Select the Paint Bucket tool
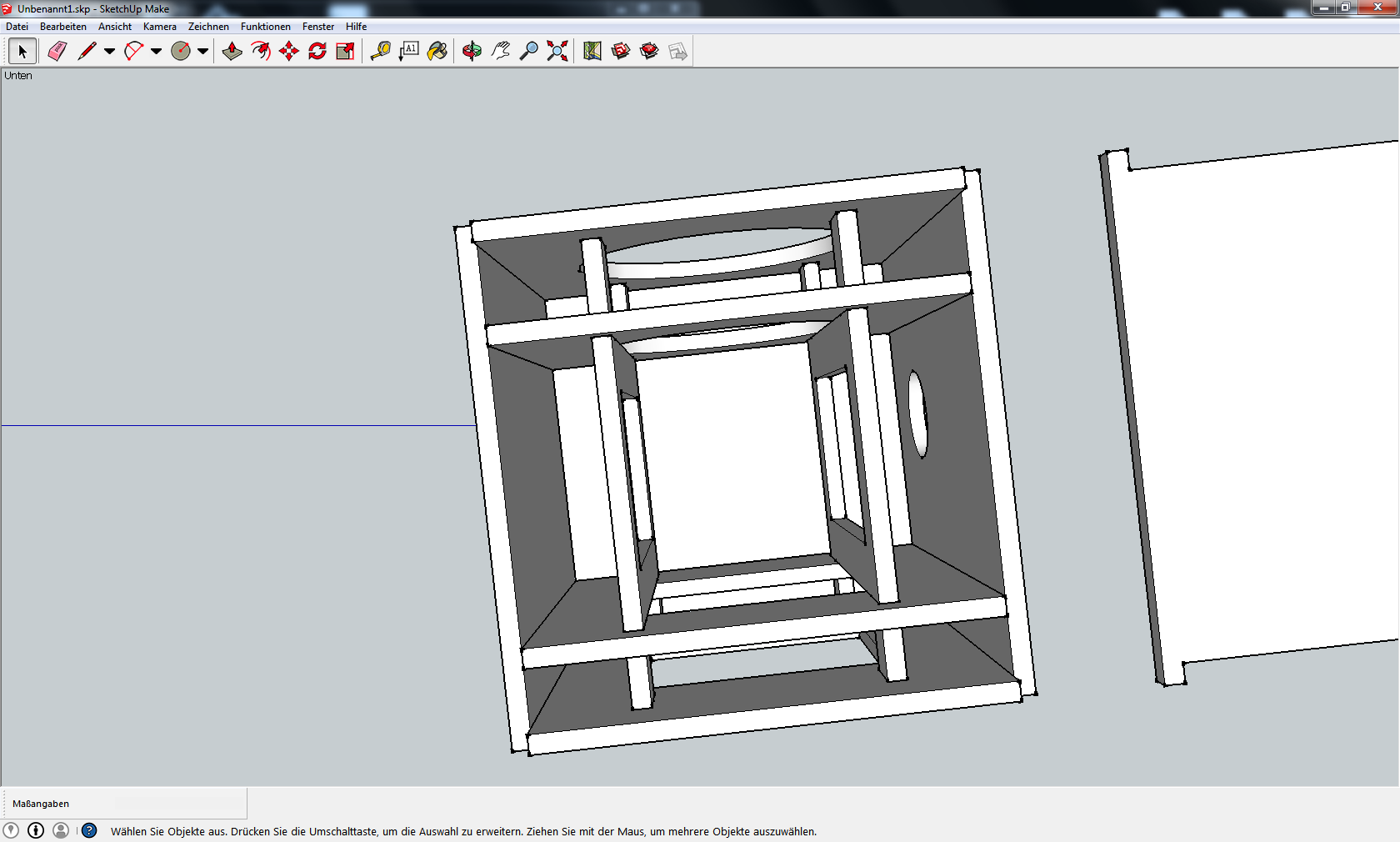Image resolution: width=1400 pixels, height=842 pixels. tap(437, 52)
